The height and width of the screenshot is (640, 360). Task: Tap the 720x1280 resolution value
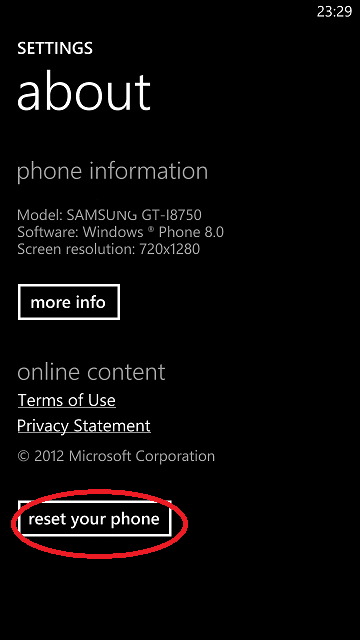tap(169, 249)
